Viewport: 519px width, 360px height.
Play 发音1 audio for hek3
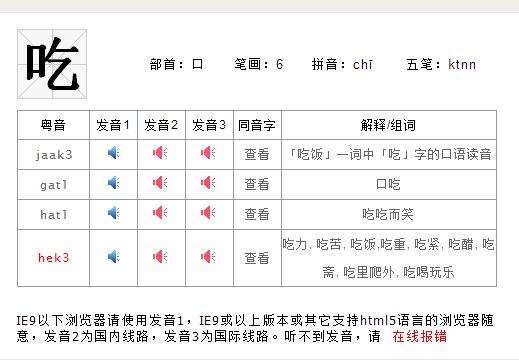point(113,257)
